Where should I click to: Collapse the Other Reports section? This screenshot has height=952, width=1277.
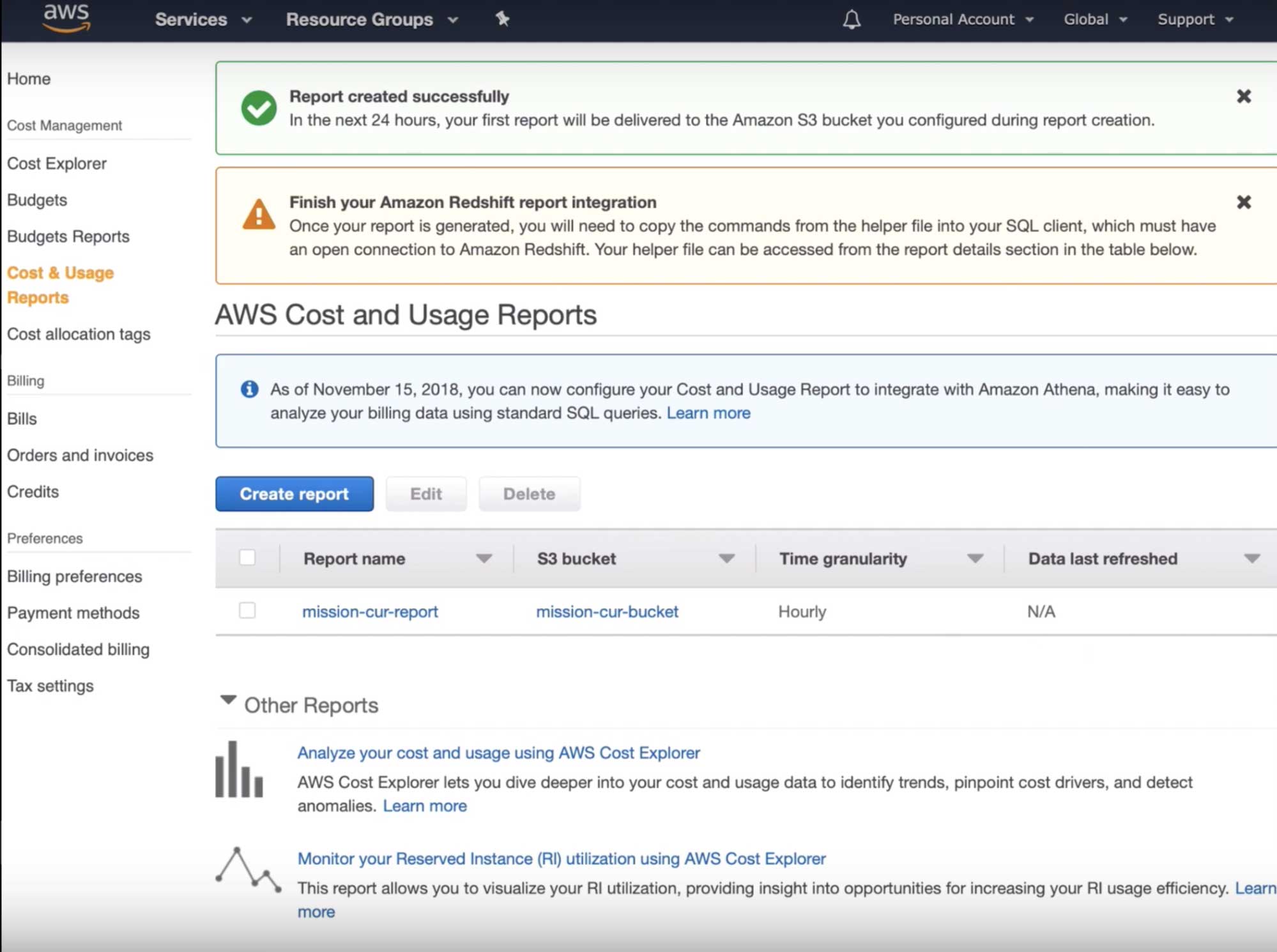pos(228,700)
